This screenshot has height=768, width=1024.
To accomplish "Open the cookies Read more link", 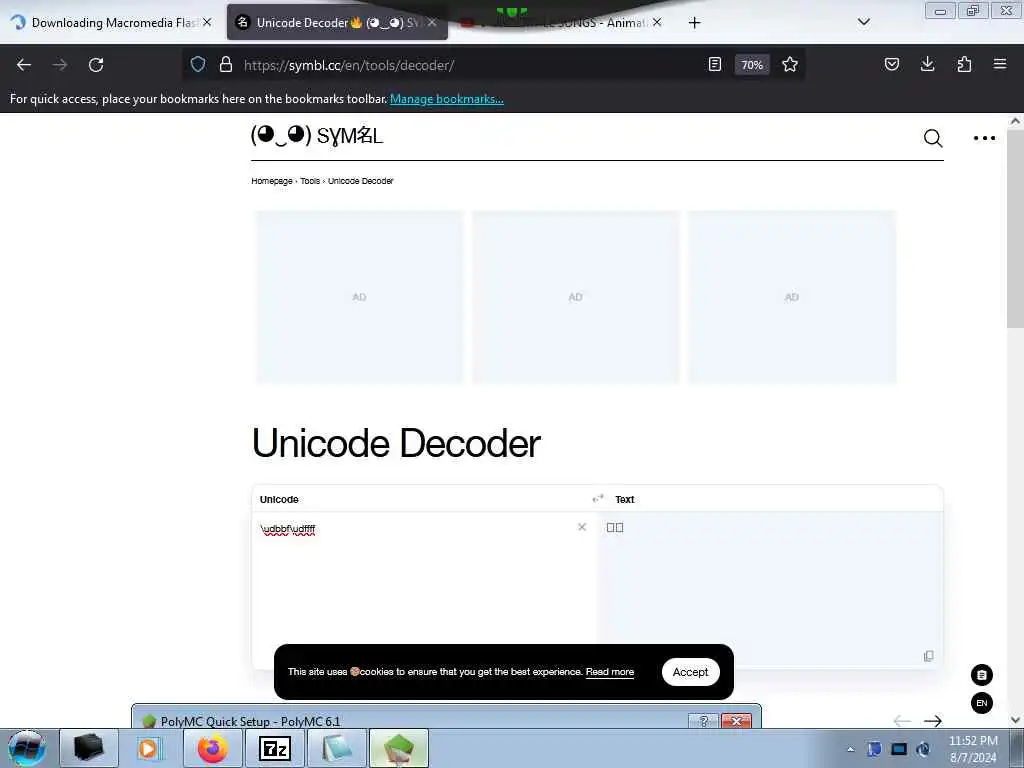I will pos(610,672).
